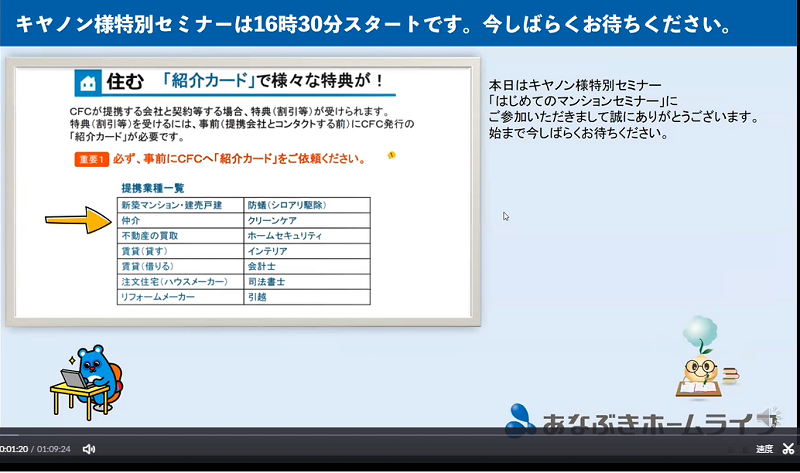Image resolution: width=800 pixels, height=473 pixels.
Task: Click the クリーンケア table cell
Action: click(307, 220)
